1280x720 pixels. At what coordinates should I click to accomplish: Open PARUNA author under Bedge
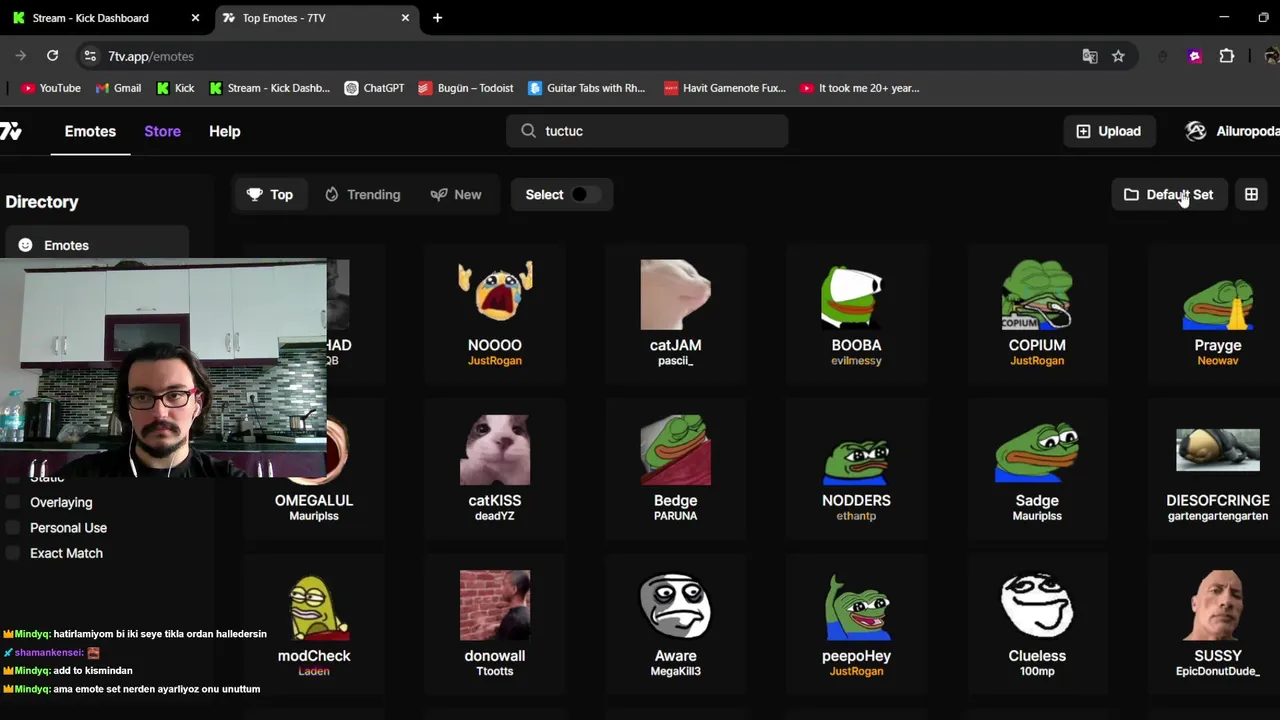coord(676,516)
